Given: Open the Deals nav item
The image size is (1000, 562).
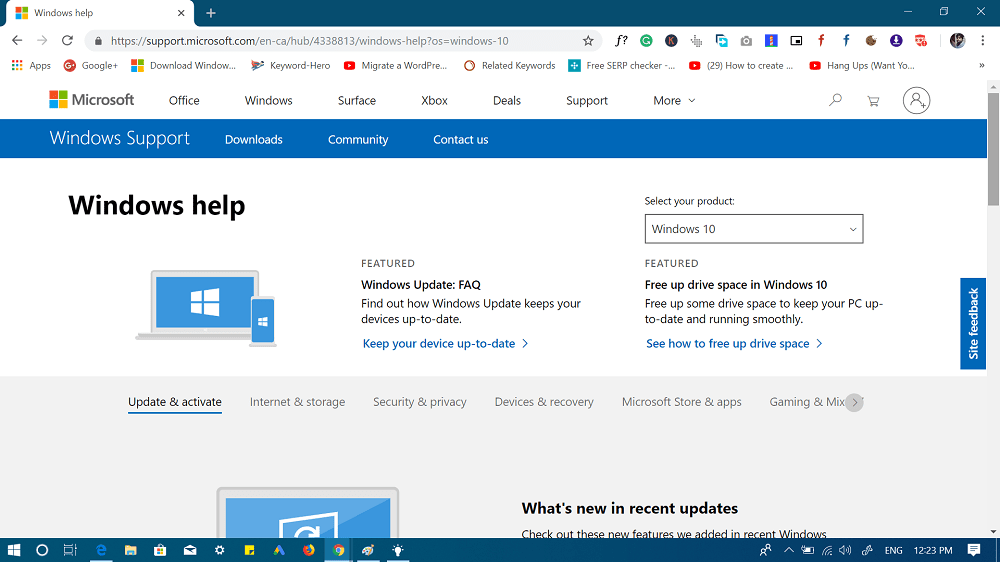Looking at the screenshot, I should [x=507, y=100].
